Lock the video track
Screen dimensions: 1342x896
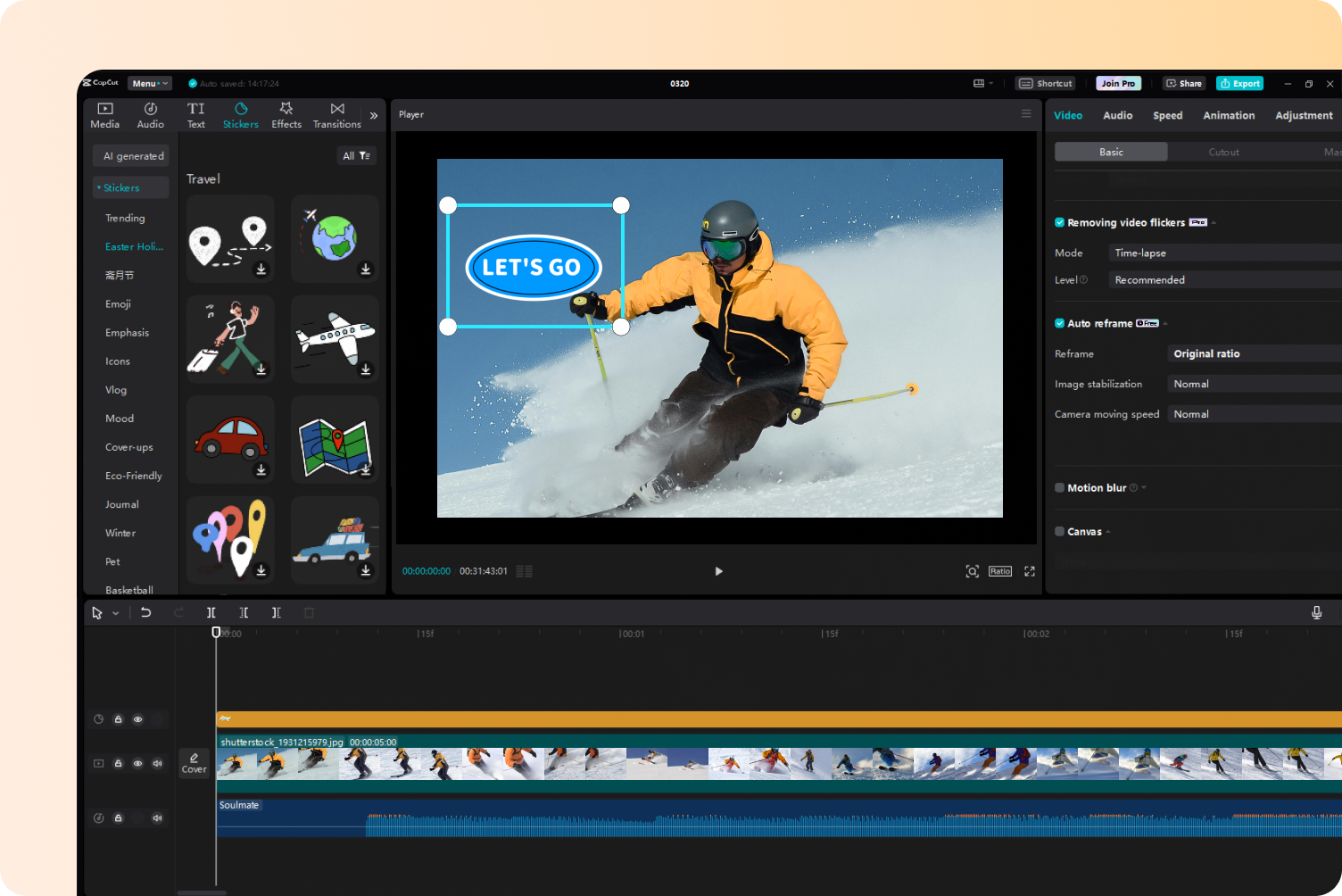click(x=118, y=763)
